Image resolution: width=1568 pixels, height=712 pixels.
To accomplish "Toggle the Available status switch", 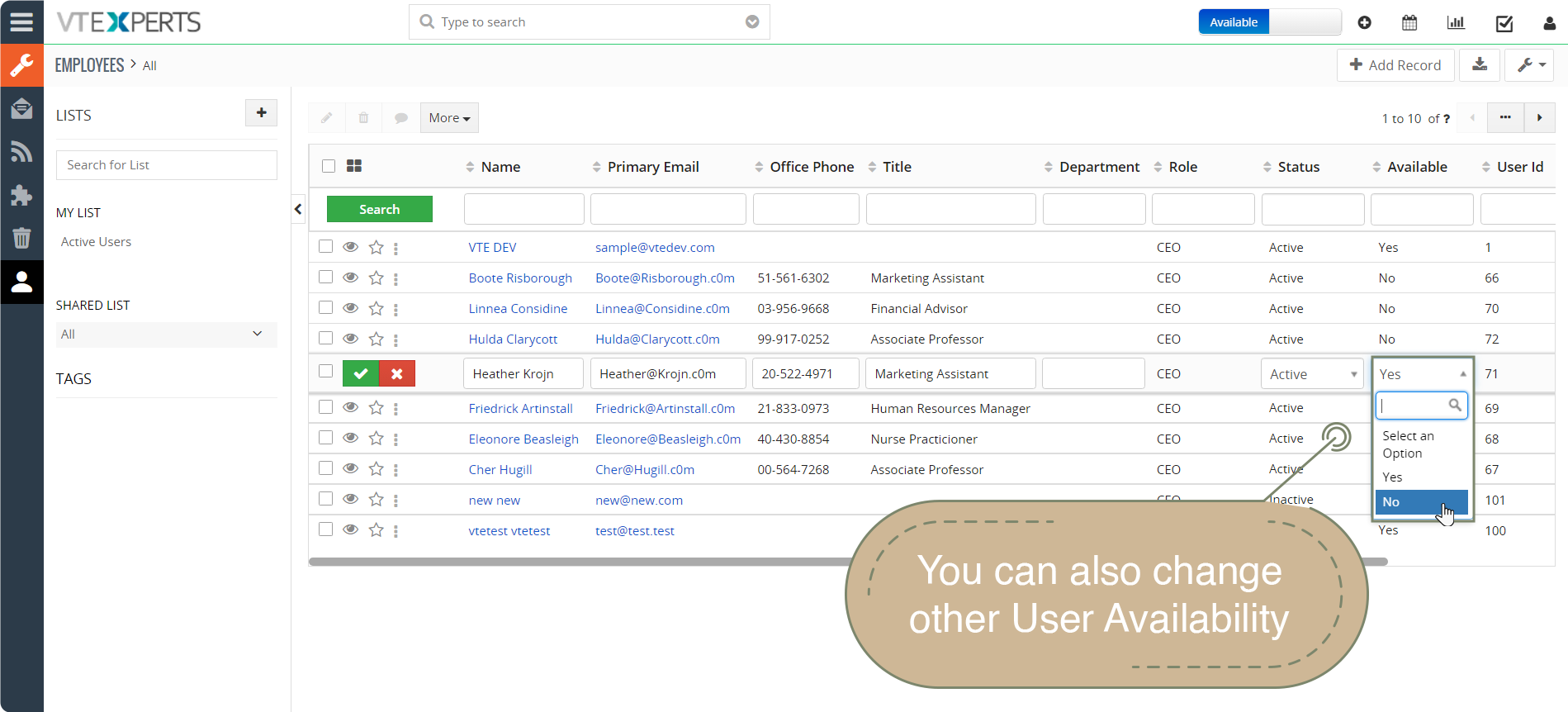I will (1270, 22).
